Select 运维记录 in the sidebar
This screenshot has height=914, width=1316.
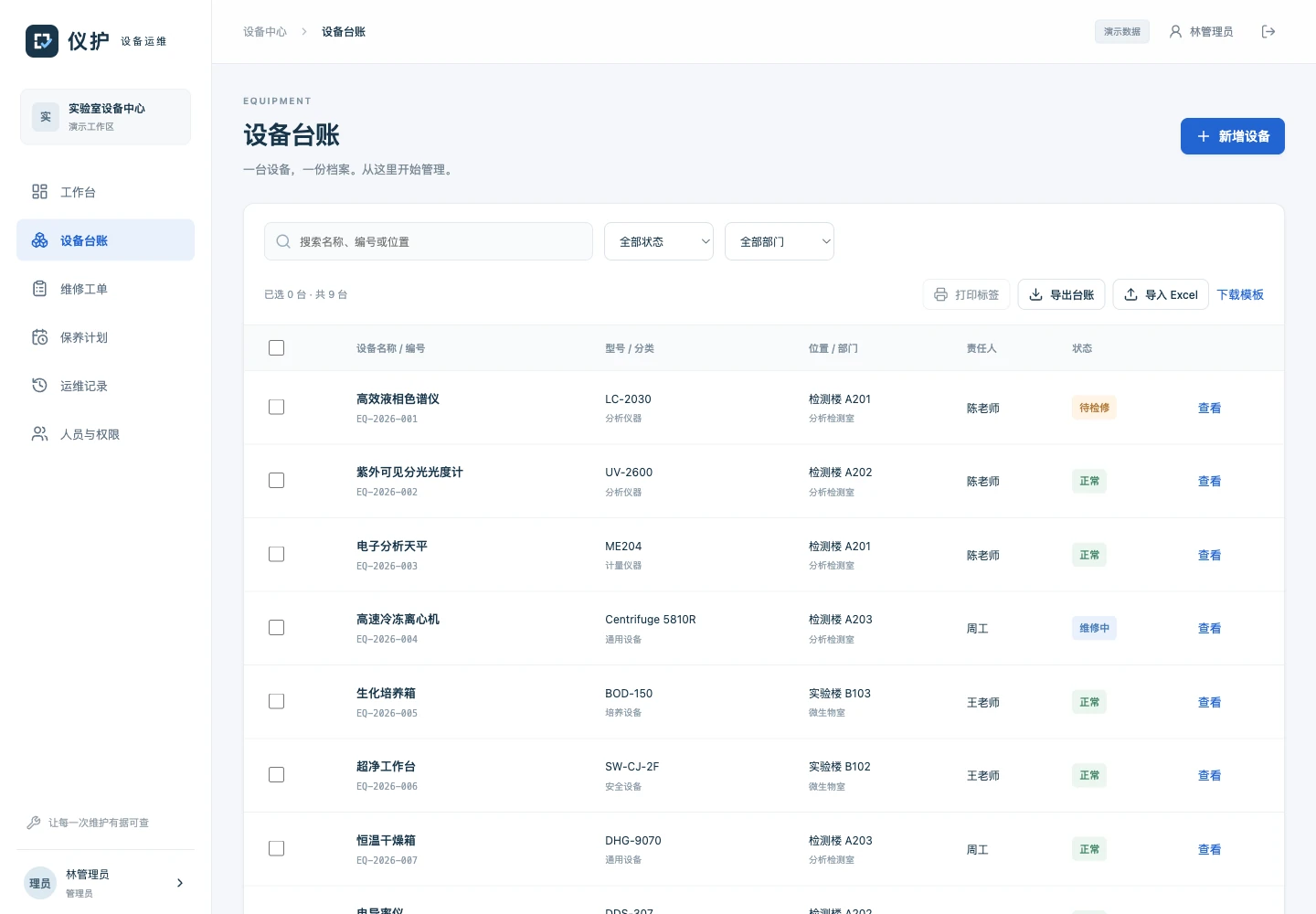(x=106, y=386)
